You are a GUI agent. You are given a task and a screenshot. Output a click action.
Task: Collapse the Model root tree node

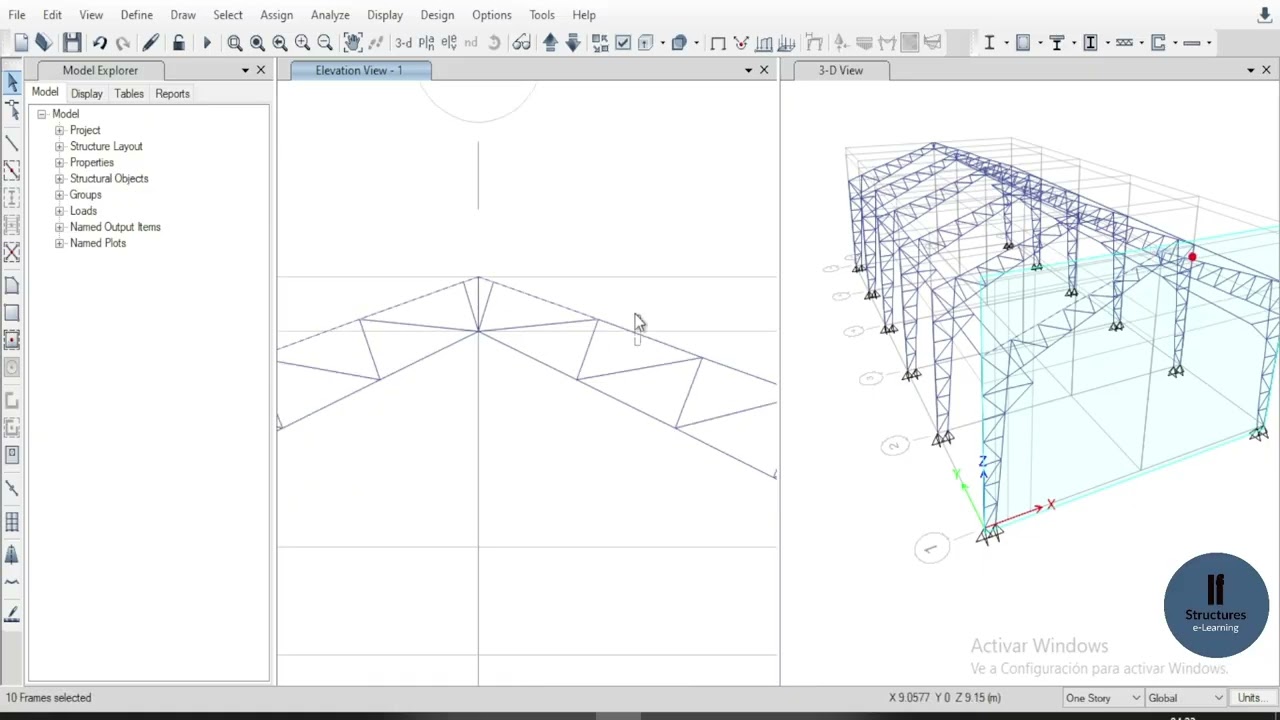[x=42, y=114]
